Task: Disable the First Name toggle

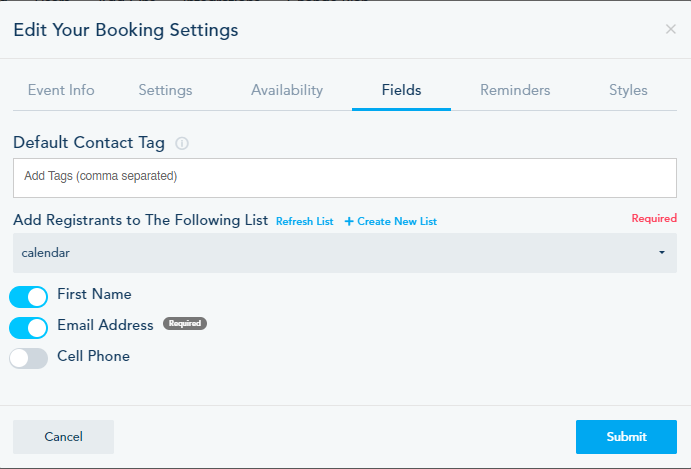Action: point(29,297)
